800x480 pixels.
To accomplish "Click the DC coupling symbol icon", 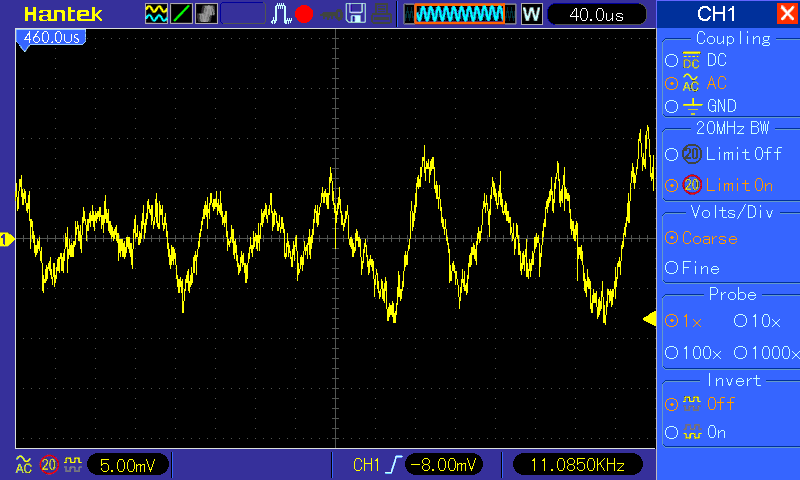I will click(x=691, y=60).
